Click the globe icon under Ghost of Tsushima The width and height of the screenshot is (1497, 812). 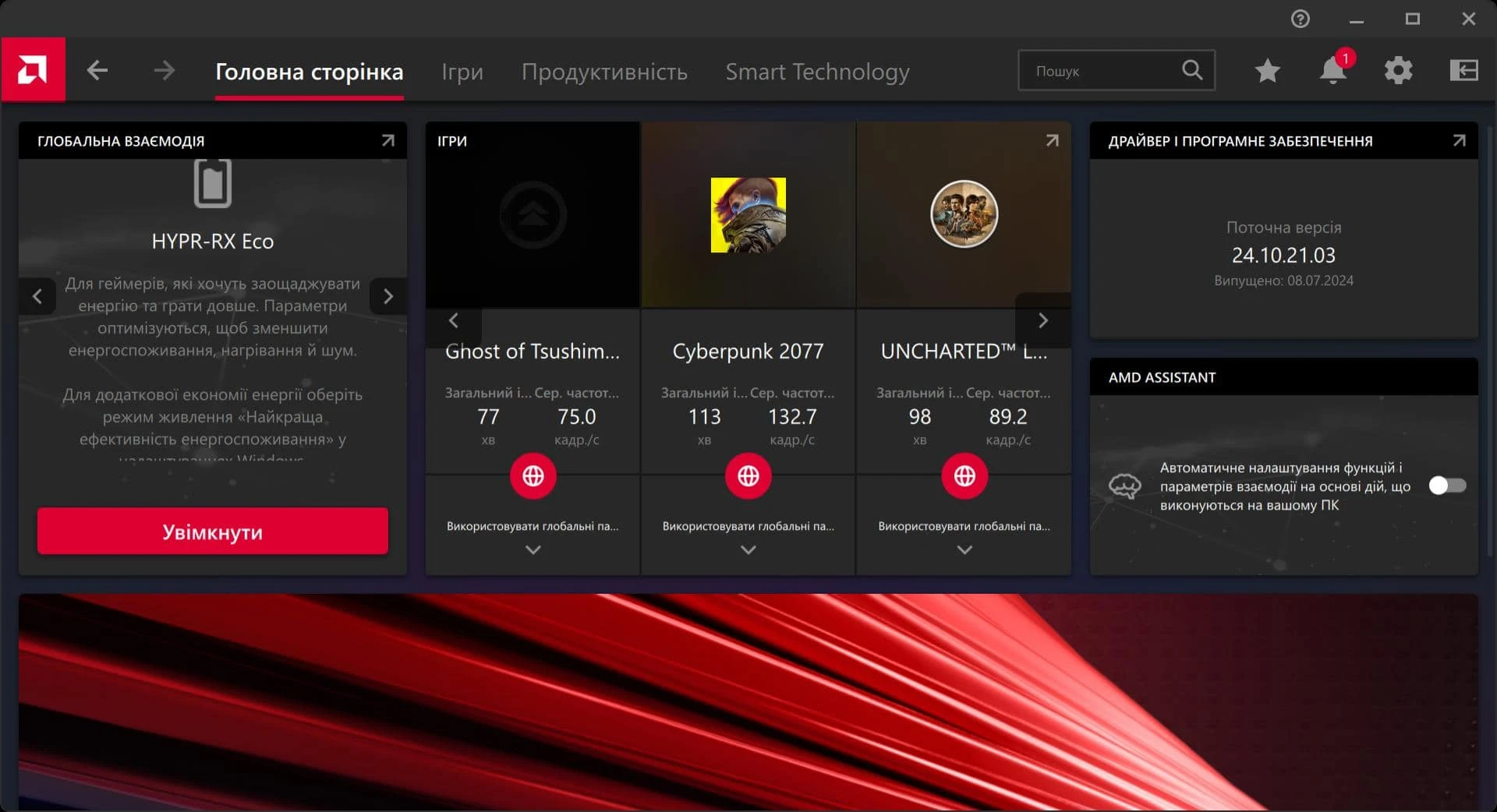[533, 475]
